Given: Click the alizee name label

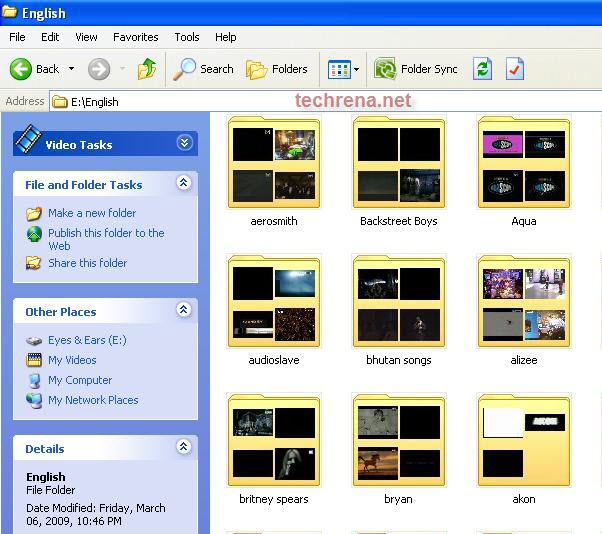Looking at the screenshot, I should coord(524,360).
